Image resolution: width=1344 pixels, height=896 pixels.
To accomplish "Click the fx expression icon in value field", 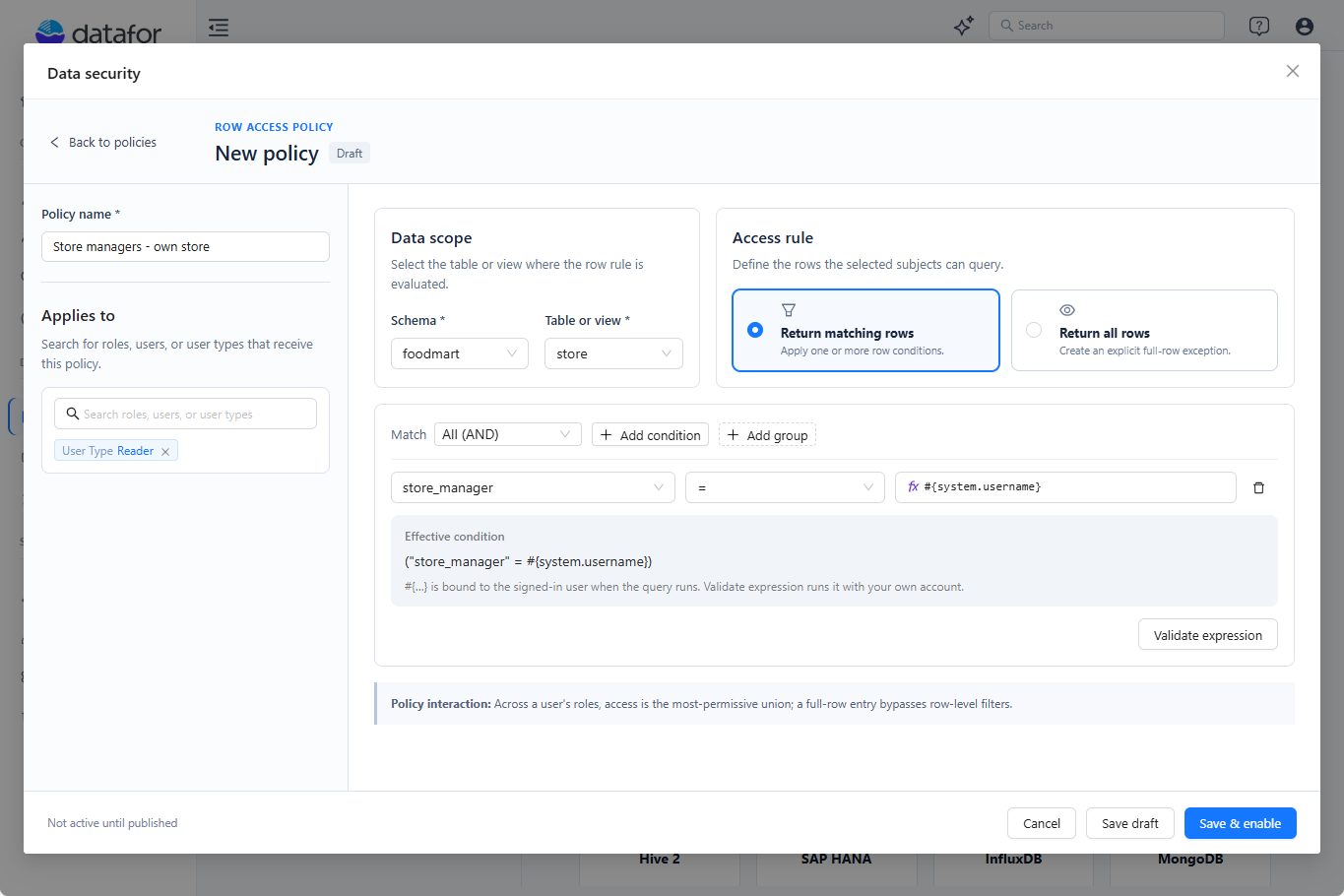I will coord(913,486).
